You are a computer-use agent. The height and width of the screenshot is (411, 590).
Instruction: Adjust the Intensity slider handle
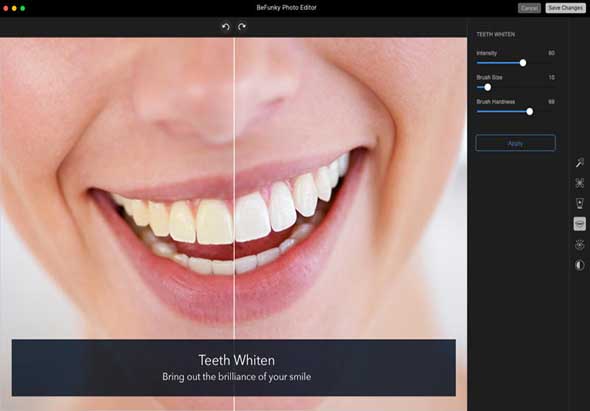click(523, 63)
